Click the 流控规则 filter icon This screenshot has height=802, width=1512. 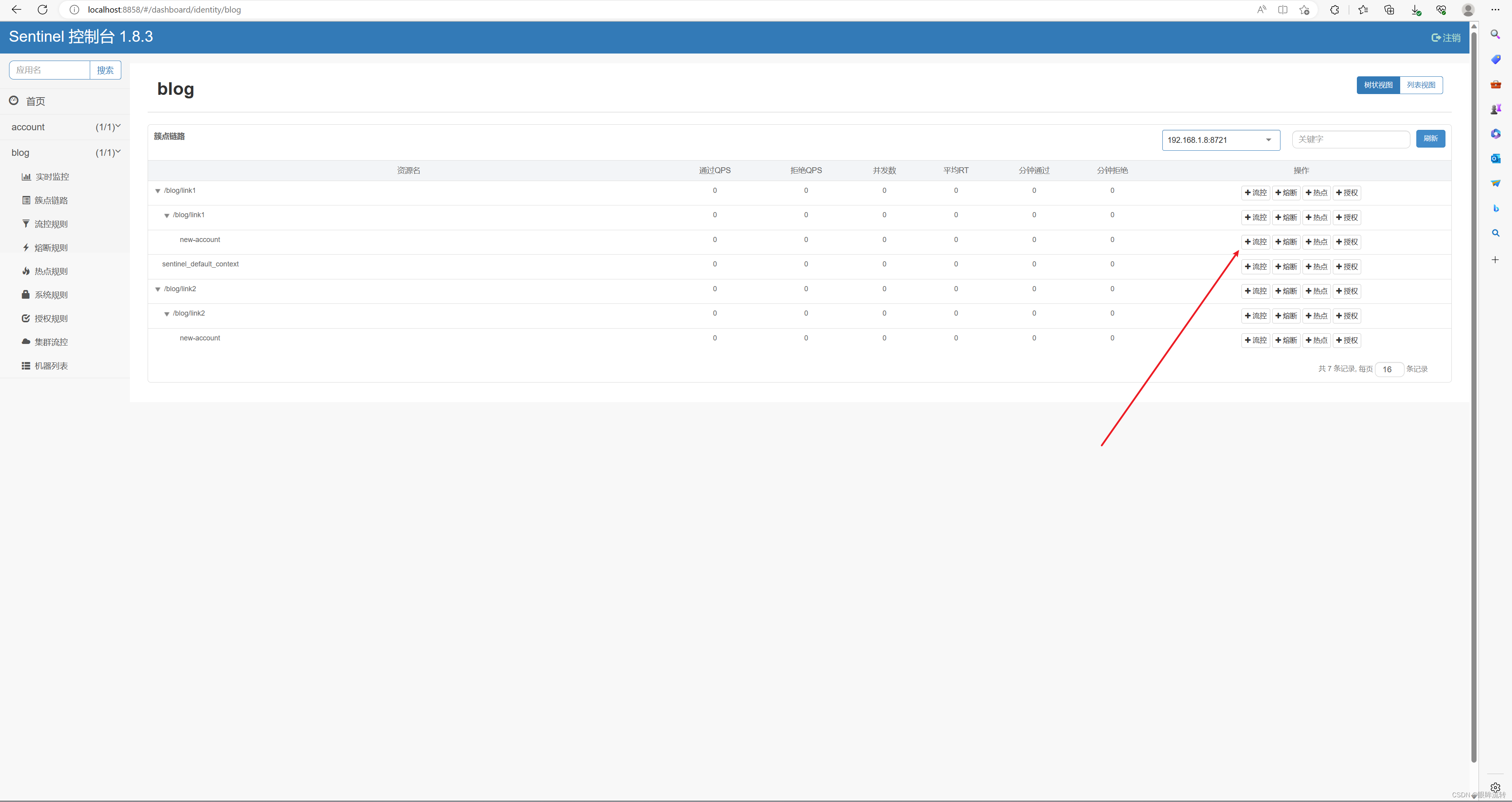click(26, 224)
